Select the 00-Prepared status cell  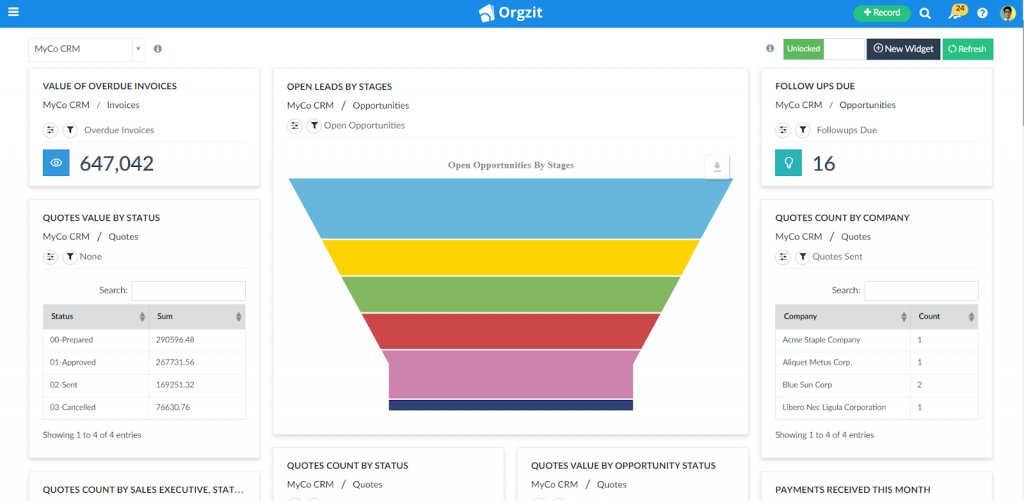point(96,340)
